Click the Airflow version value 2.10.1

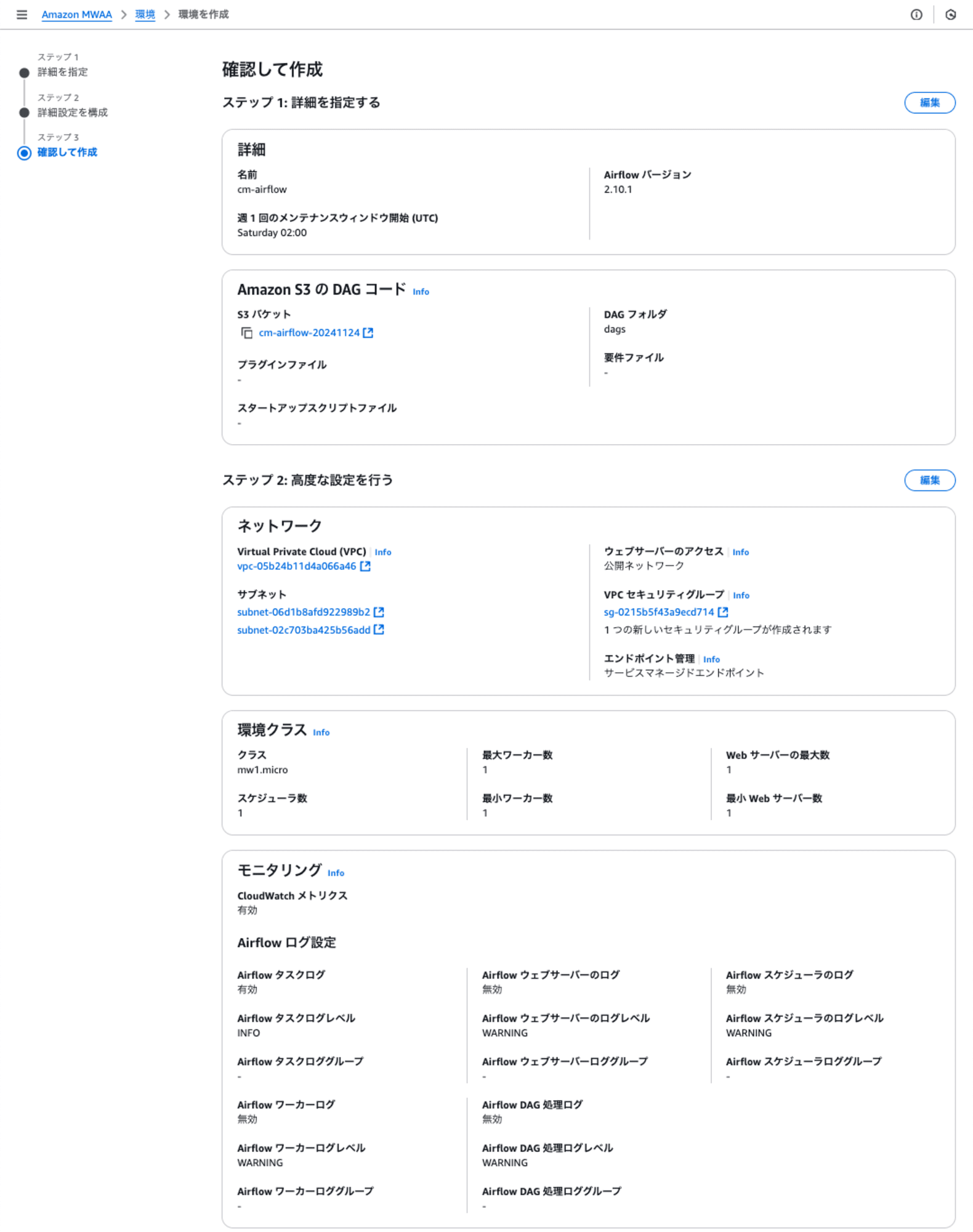tap(618, 189)
